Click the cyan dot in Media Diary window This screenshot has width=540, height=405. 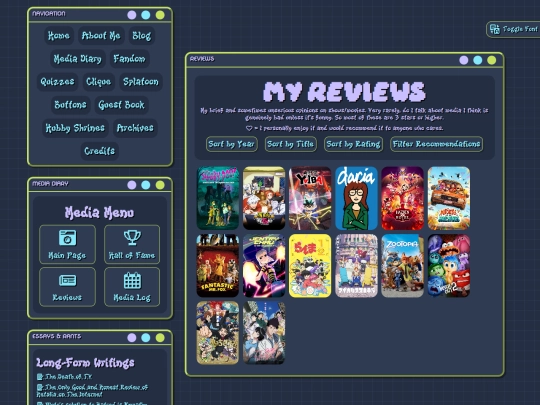[146, 185]
